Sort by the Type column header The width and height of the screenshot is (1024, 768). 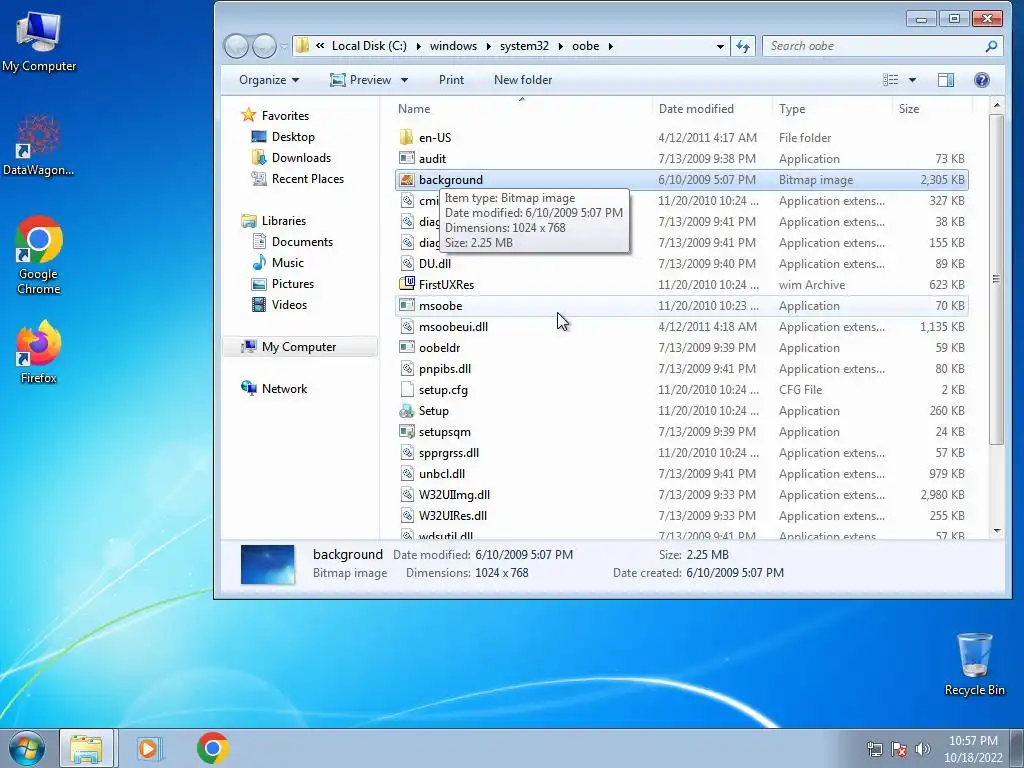pyautogui.click(x=831, y=109)
